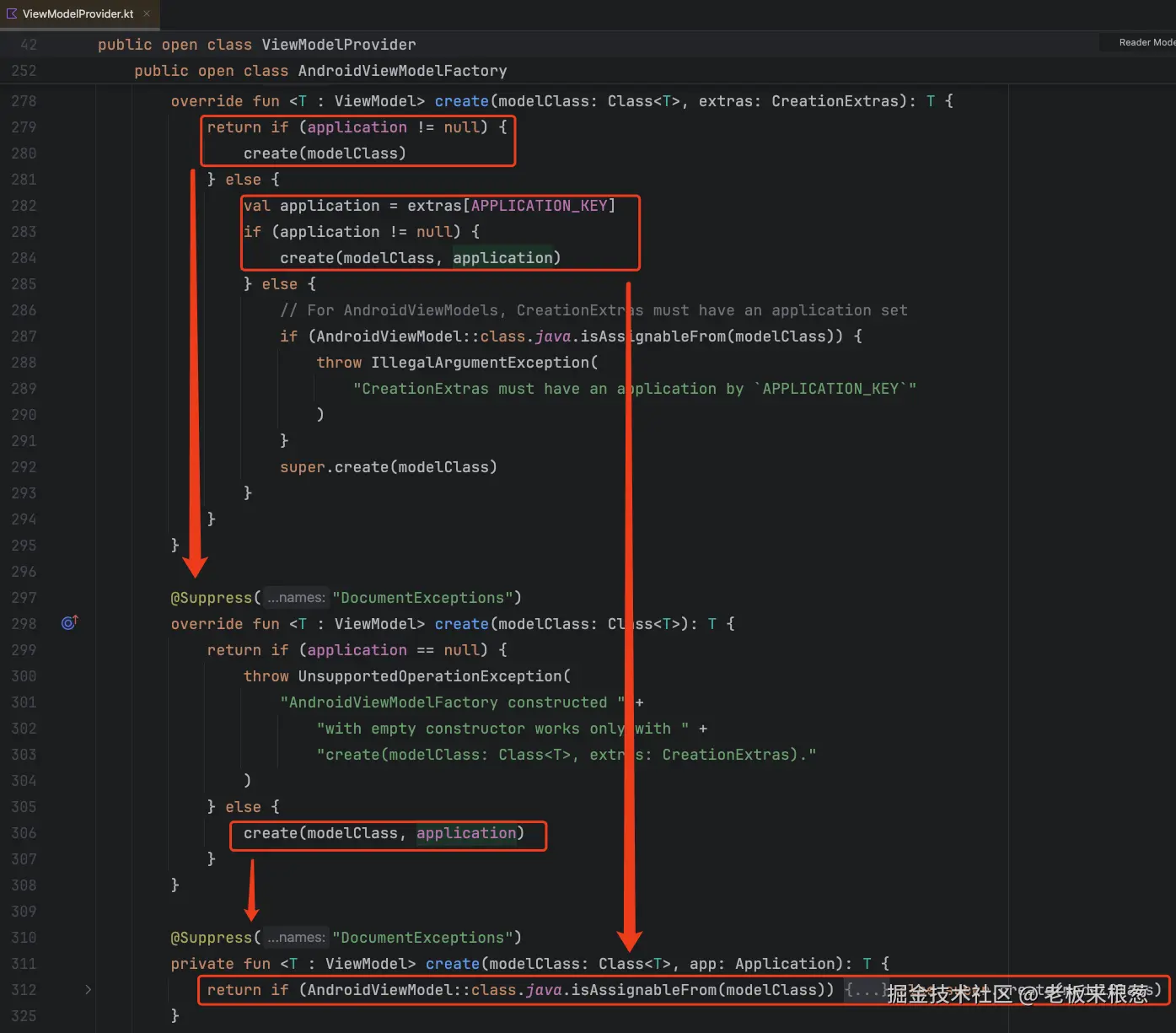Click the override gutter icon on line 298

(x=70, y=623)
